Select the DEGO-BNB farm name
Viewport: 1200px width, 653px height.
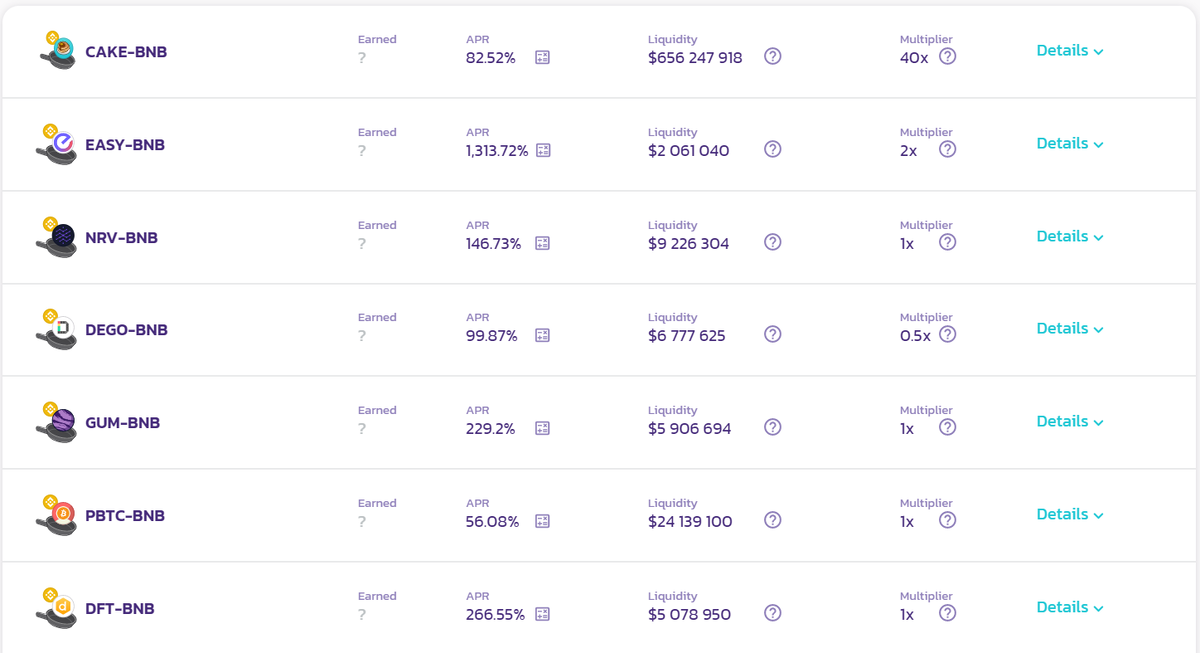coord(126,330)
